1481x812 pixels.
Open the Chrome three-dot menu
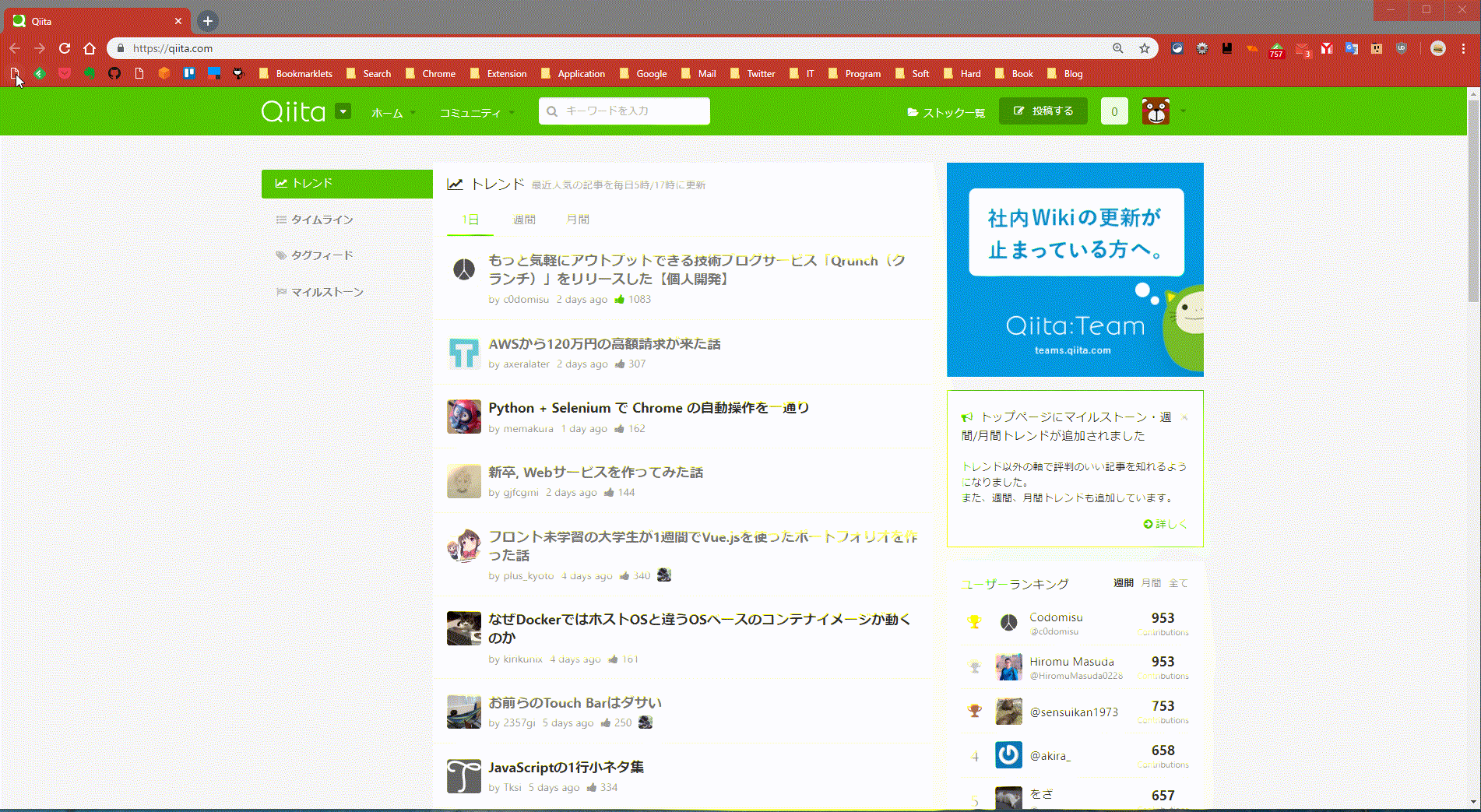tap(1464, 48)
